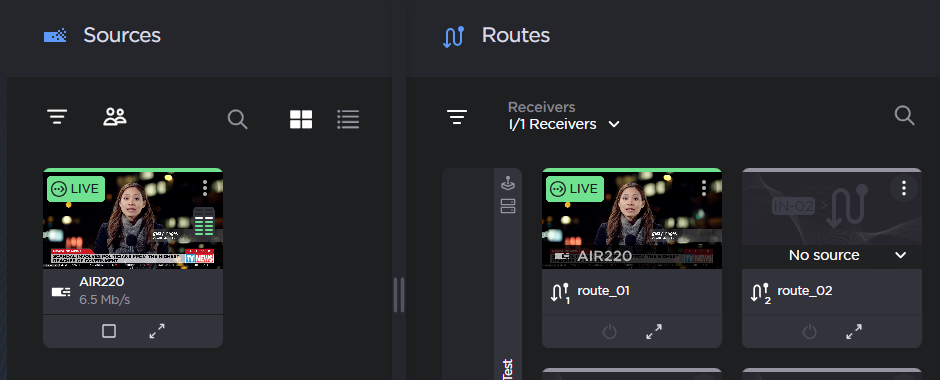Click the joystick icon in Test sidebar
The image size is (940, 380).
point(508,184)
